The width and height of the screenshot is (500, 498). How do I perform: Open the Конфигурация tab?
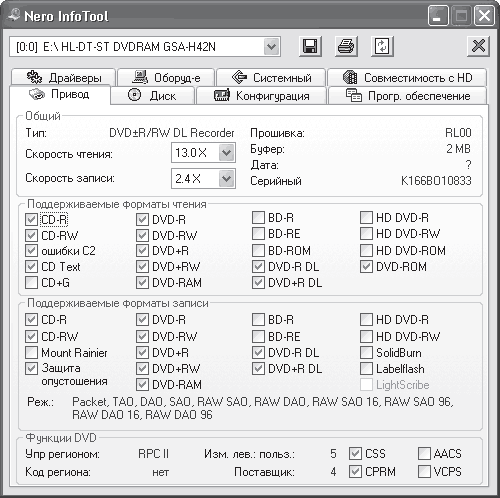261,96
